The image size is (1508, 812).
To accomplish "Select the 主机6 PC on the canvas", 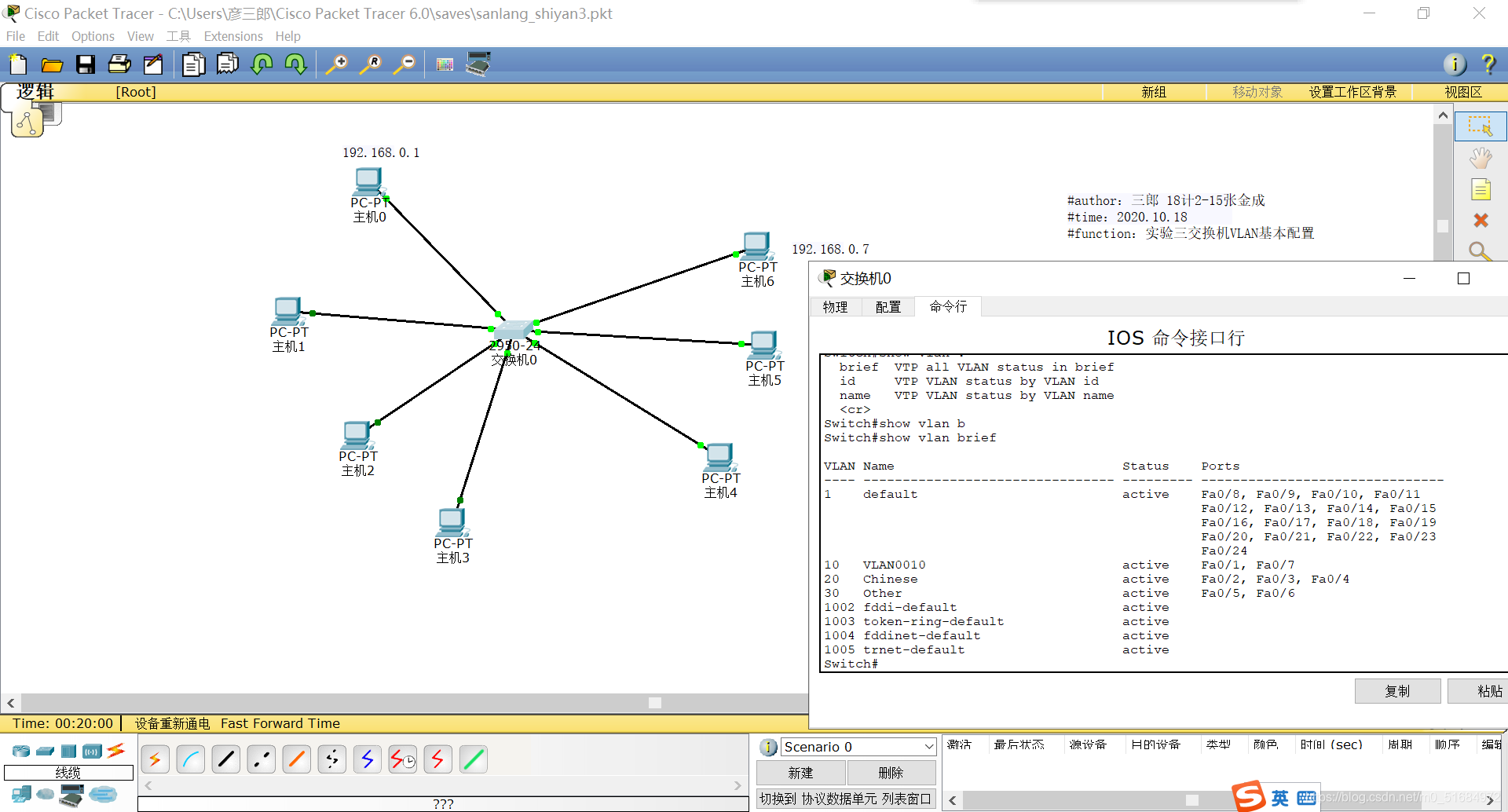I will (x=756, y=247).
